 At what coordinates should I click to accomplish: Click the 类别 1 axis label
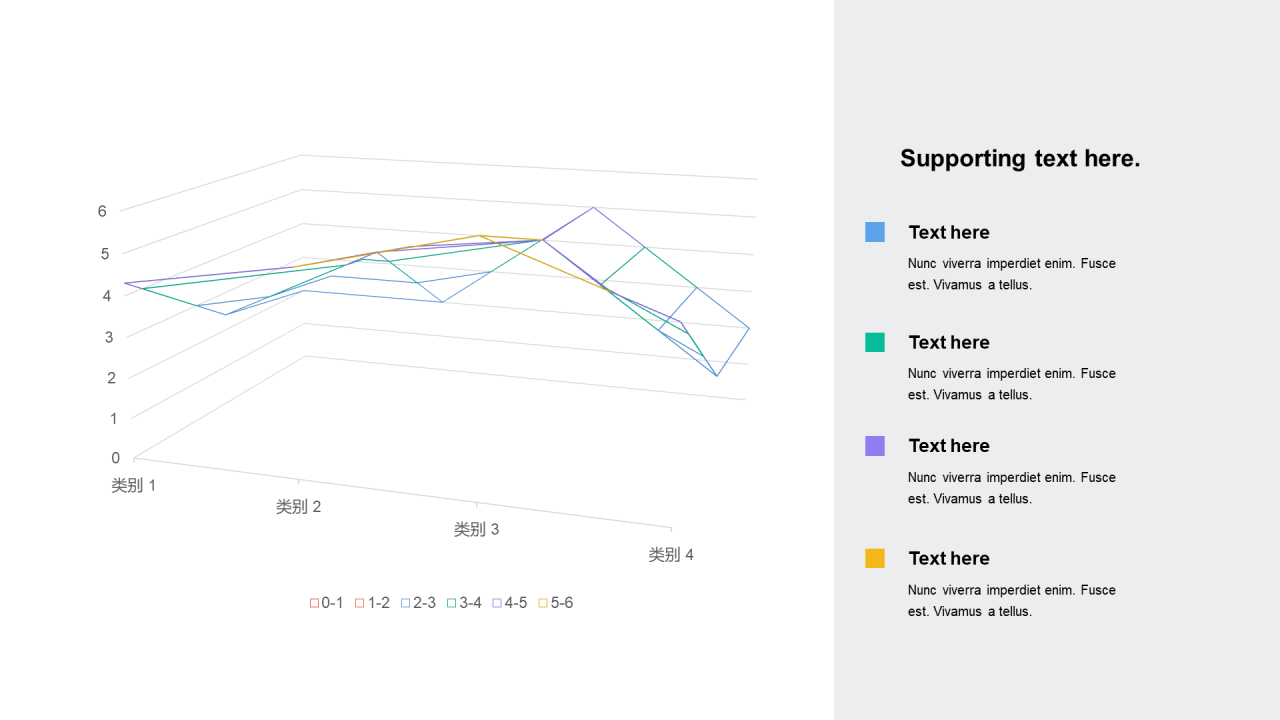(x=133, y=485)
